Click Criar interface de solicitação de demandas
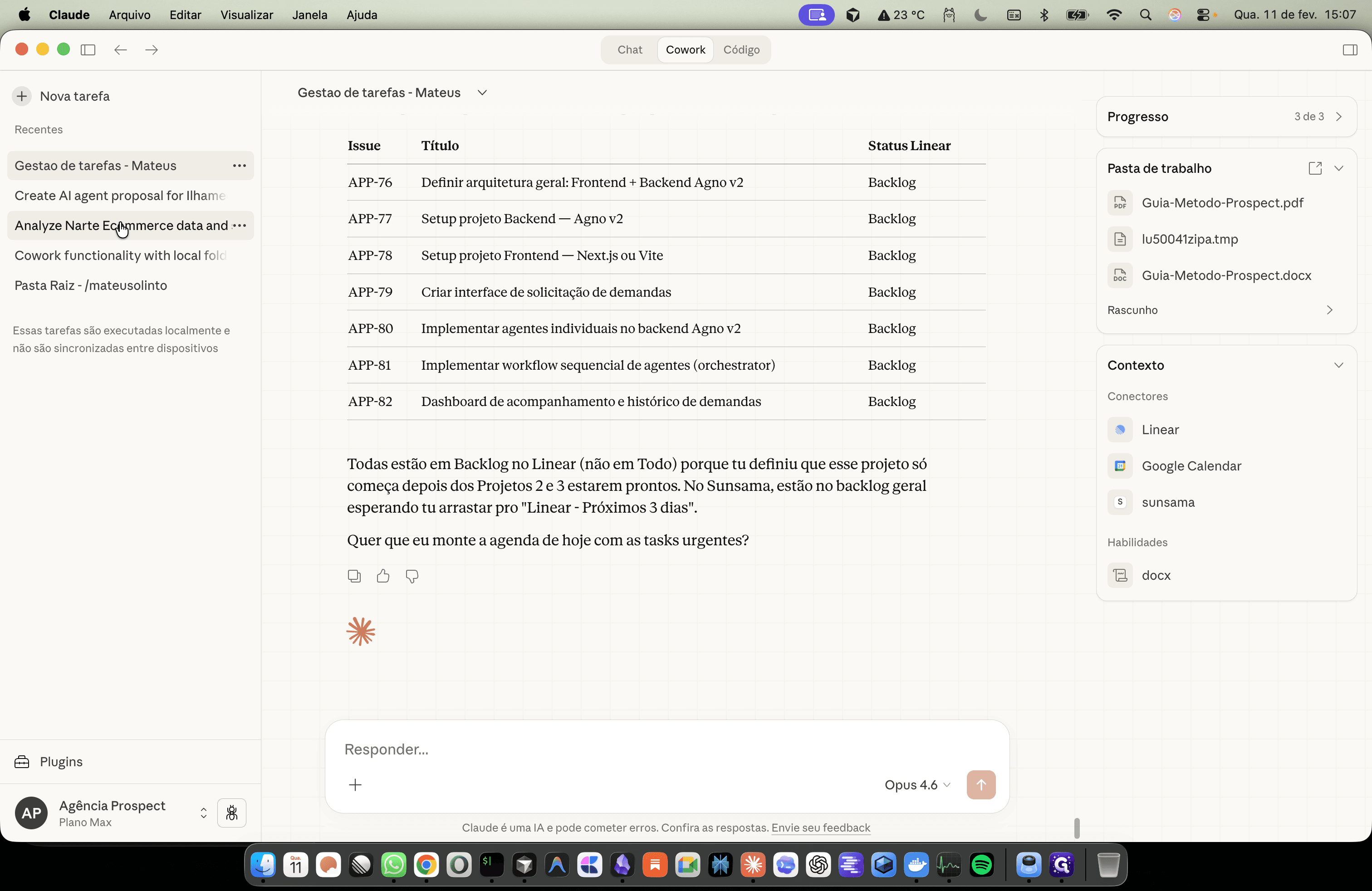The height and width of the screenshot is (891, 1372). pos(546,292)
